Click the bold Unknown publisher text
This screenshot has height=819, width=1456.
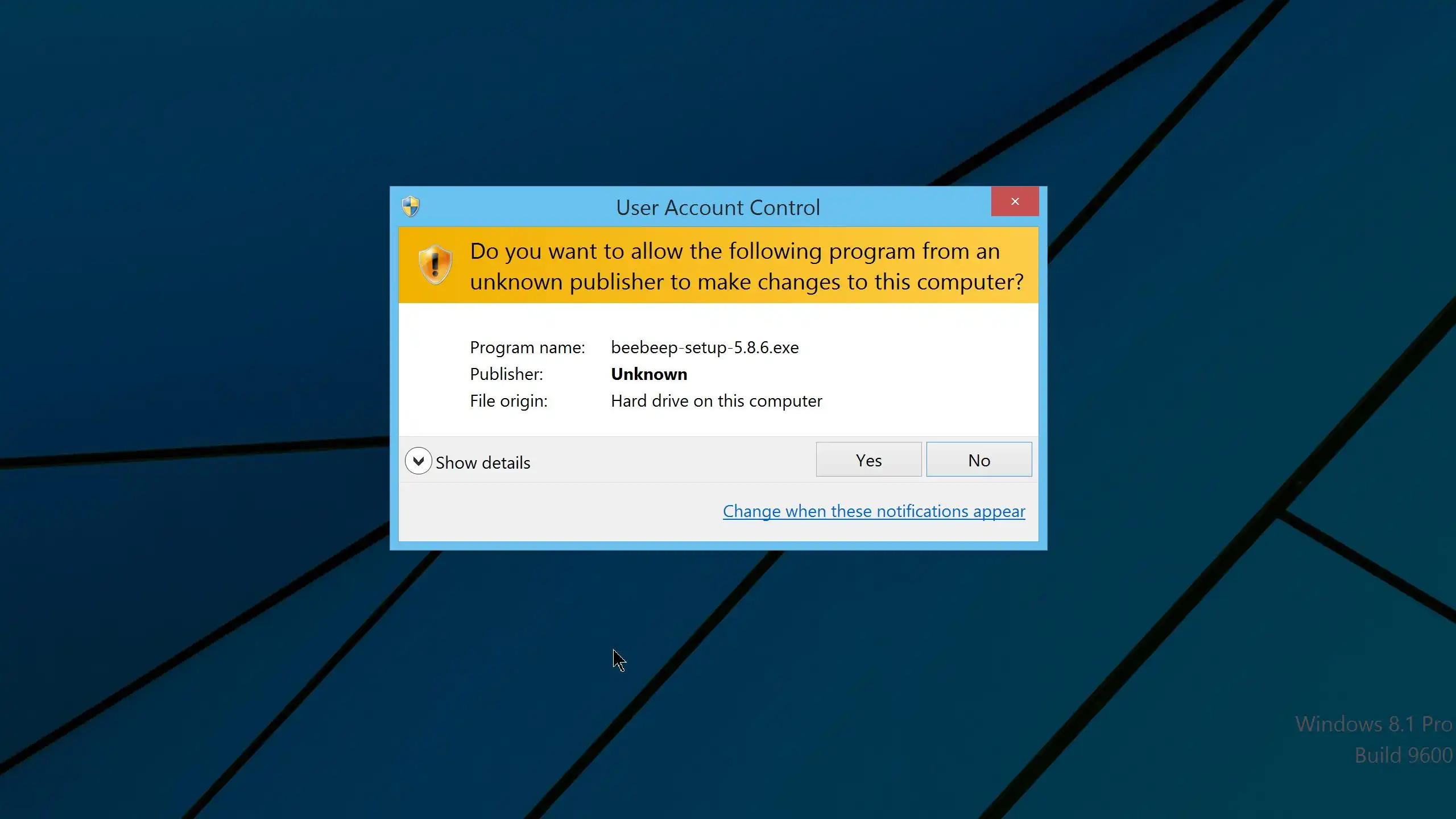649,374
